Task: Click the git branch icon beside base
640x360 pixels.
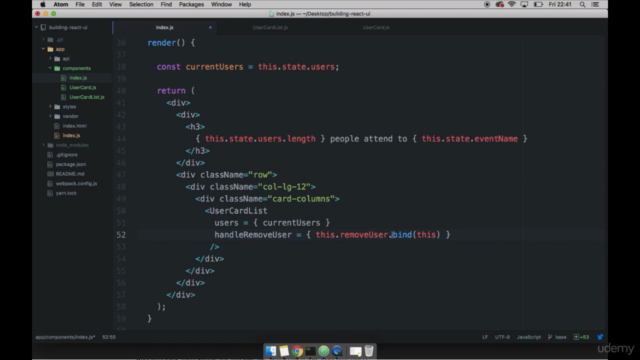Action: (x=550, y=337)
